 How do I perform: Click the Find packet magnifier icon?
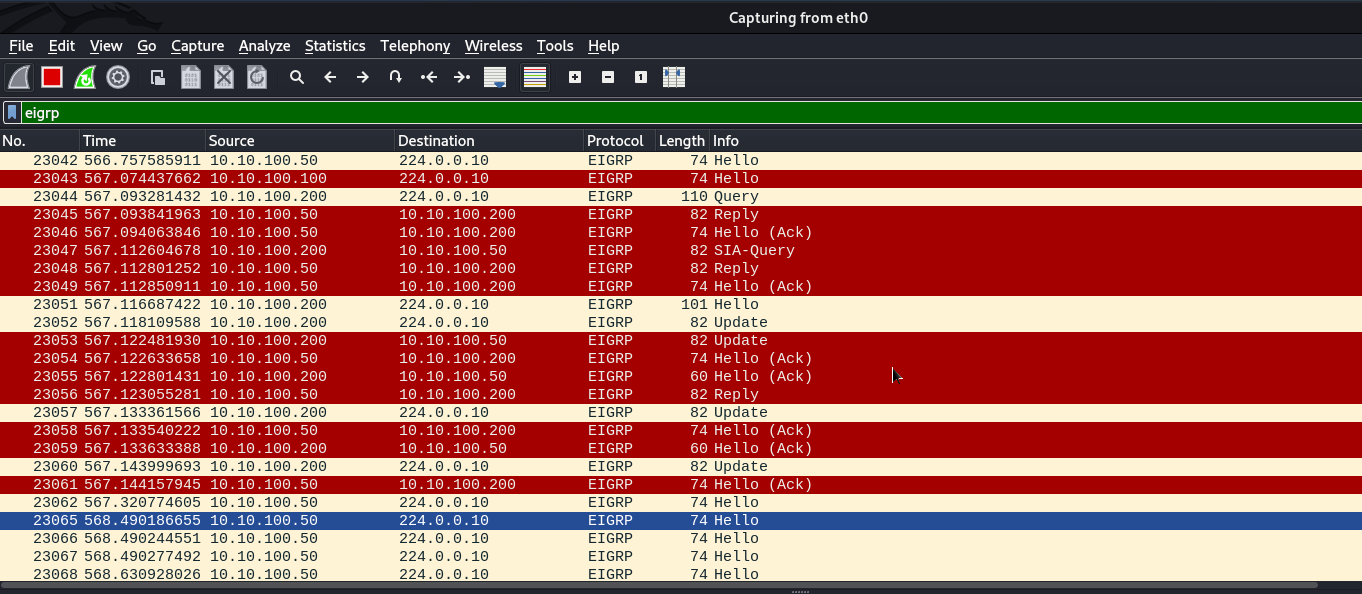point(297,77)
